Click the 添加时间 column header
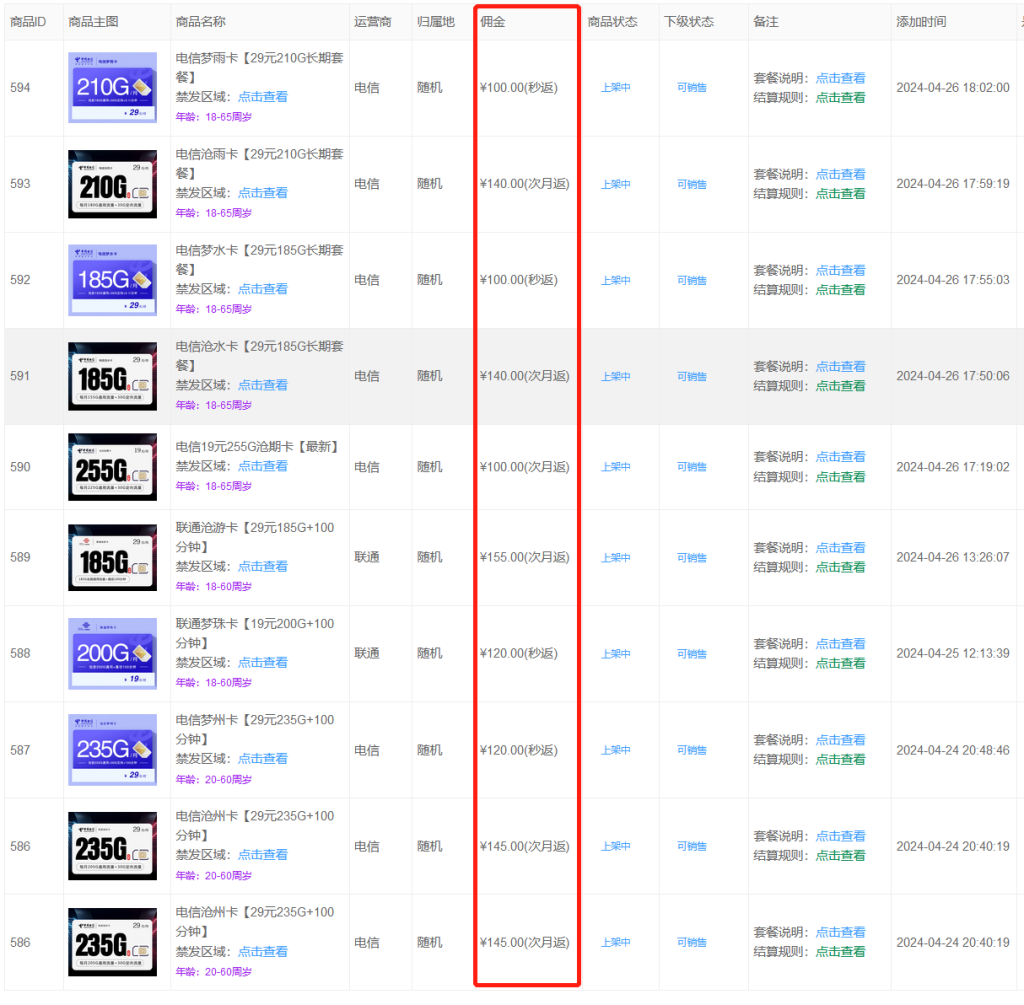Screen dimensions: 1024x1005 (921, 22)
